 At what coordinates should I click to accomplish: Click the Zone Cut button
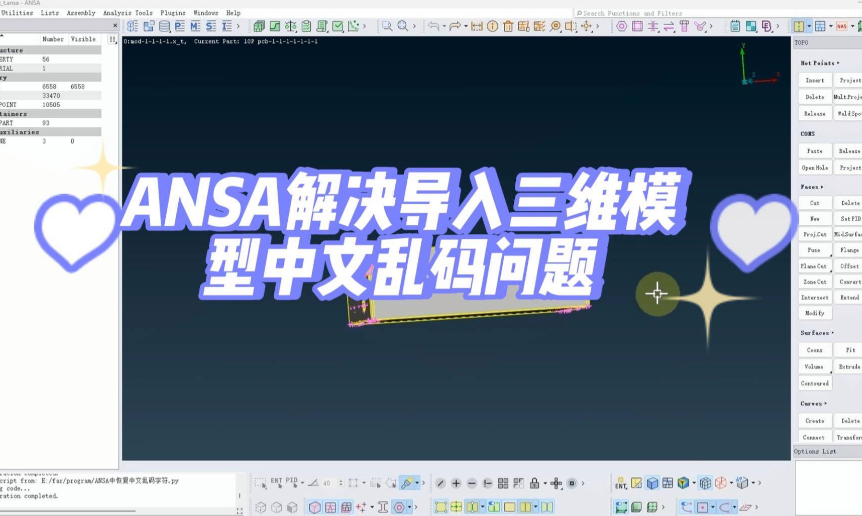point(815,281)
